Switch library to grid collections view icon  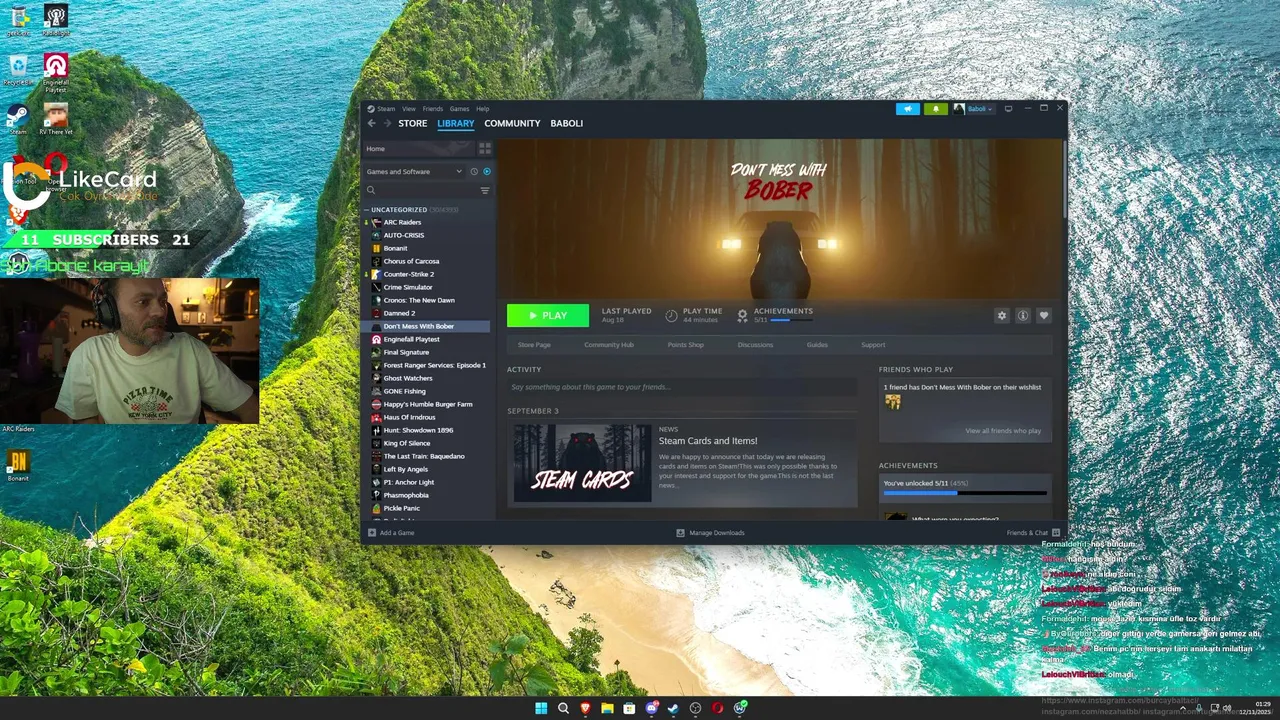pos(485,148)
